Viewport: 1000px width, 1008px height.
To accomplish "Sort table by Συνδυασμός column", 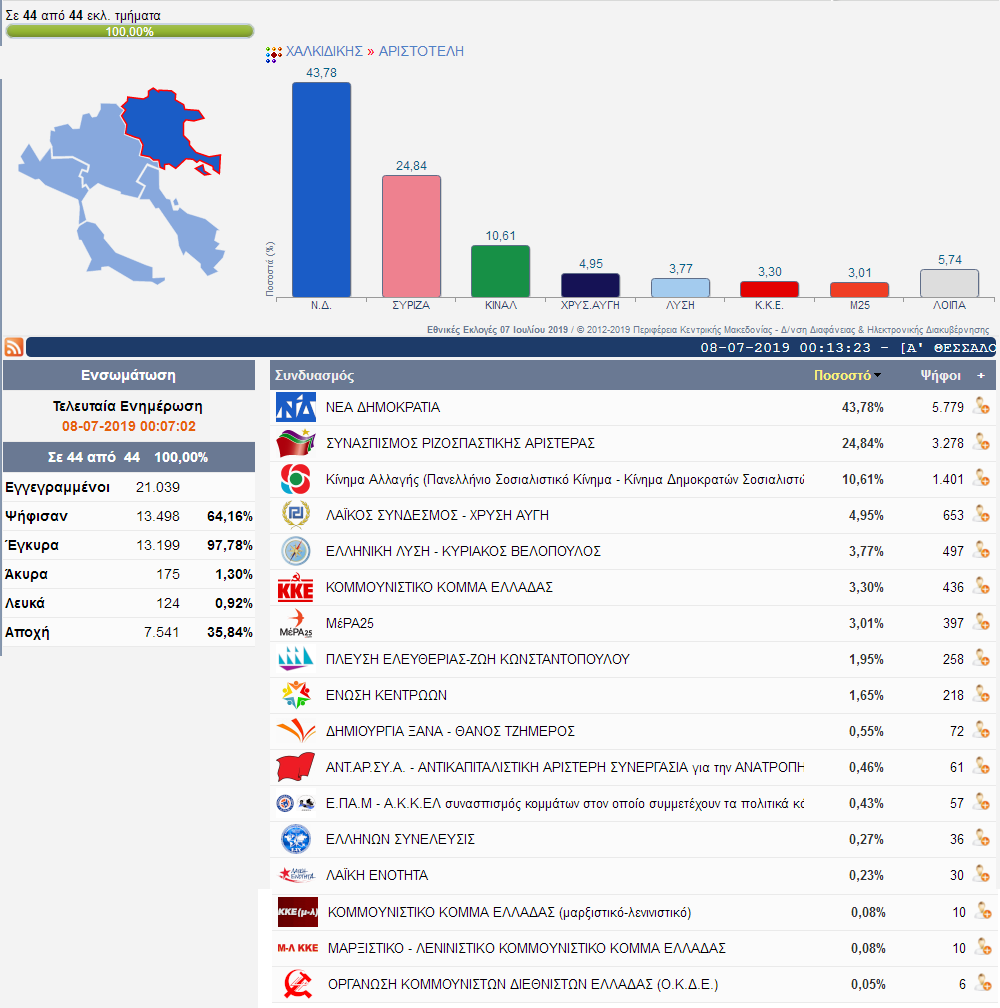I will point(314,375).
